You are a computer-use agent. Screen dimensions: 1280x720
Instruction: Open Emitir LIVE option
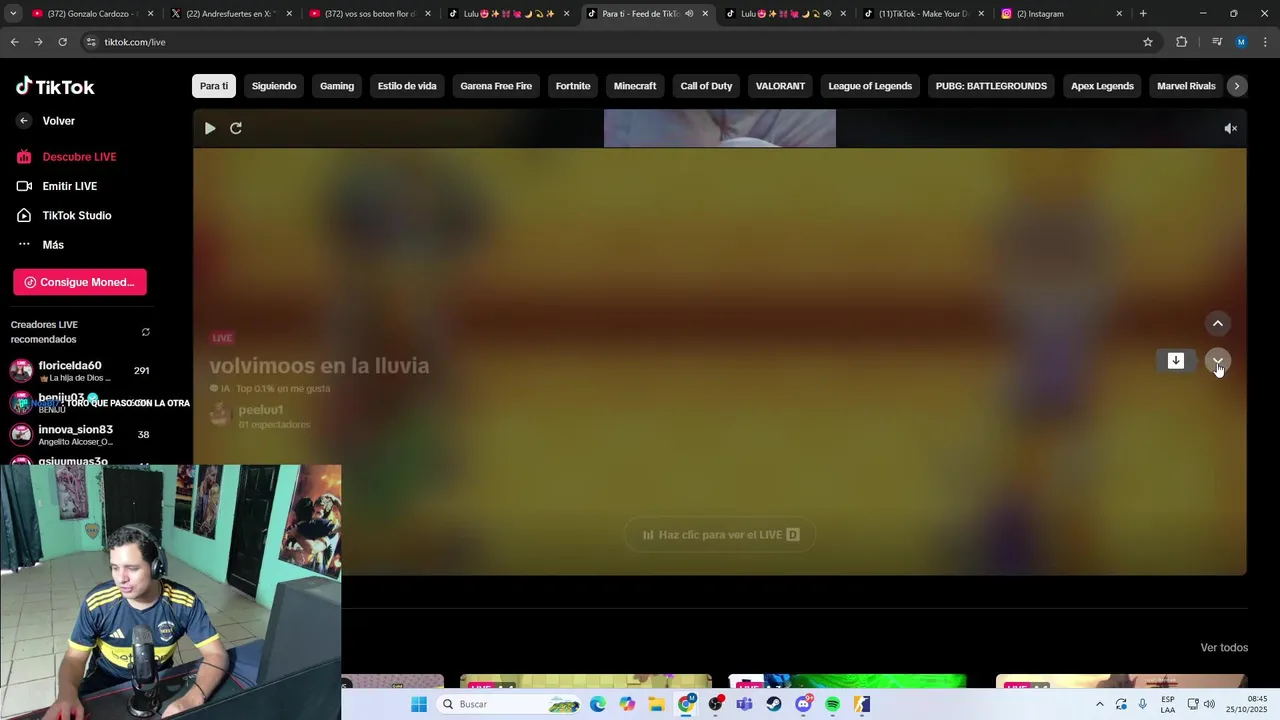57,186
